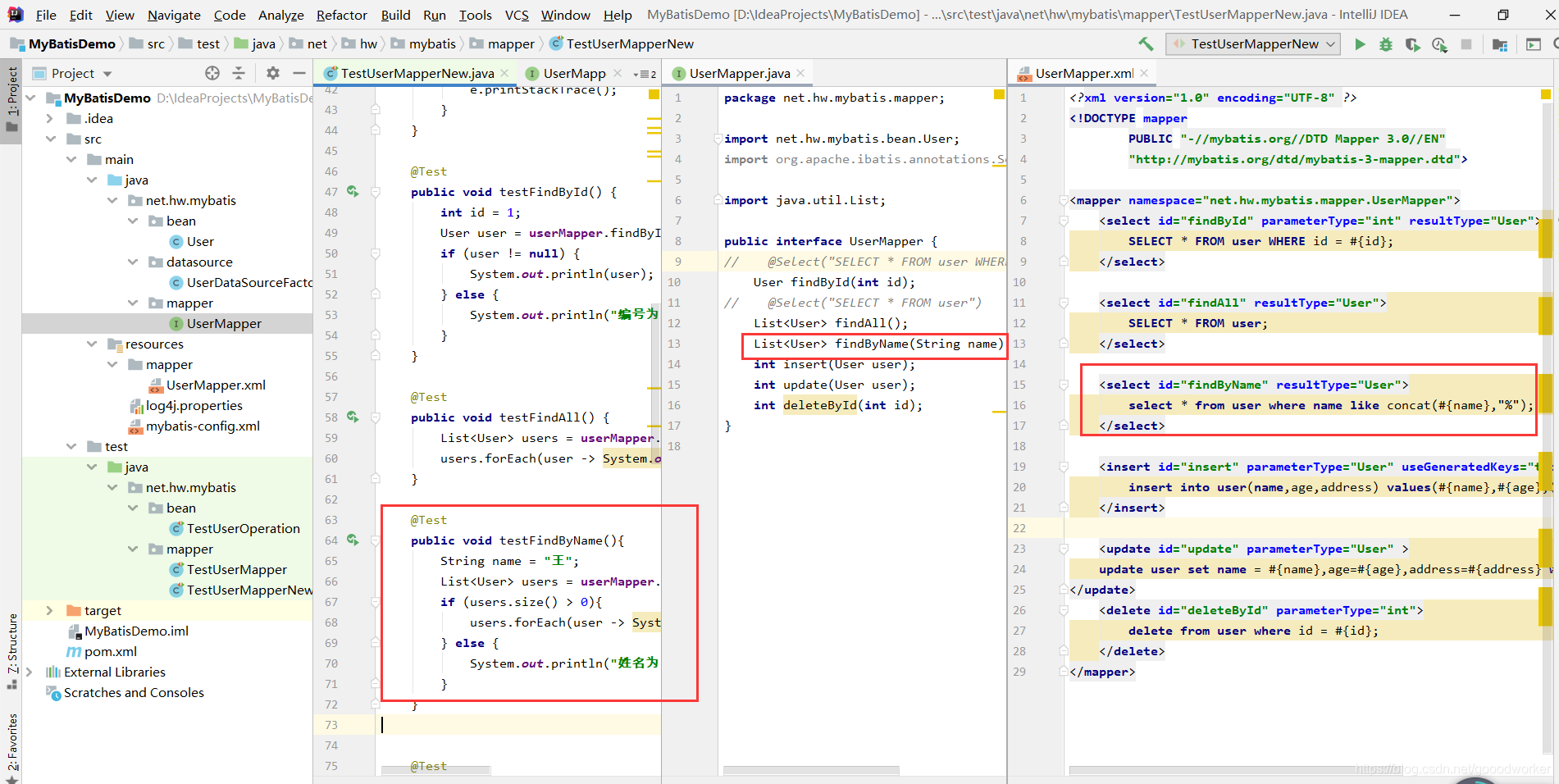This screenshot has height=784, width=1559.
Task: Click run gutter icon beside testFindAll
Action: coord(353,417)
